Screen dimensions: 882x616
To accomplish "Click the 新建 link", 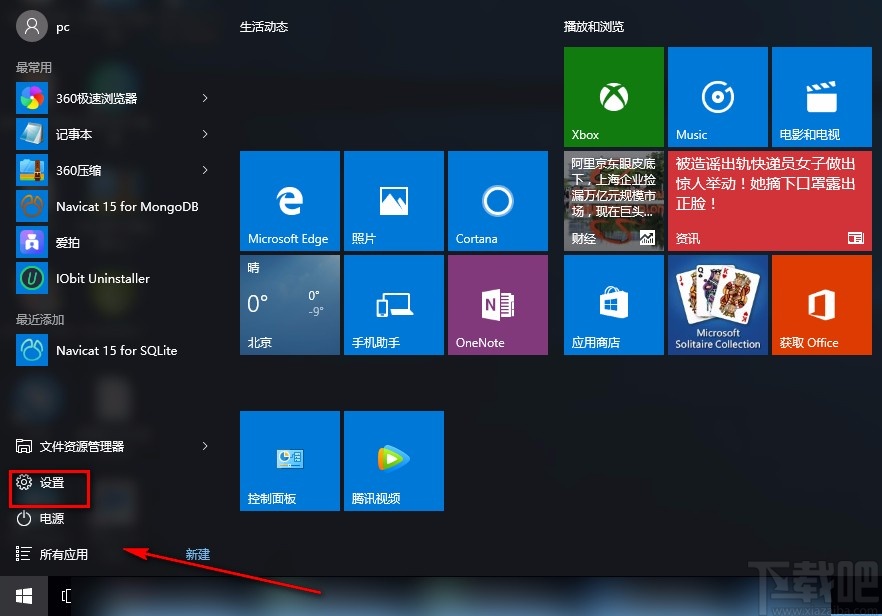I will pos(196,554).
